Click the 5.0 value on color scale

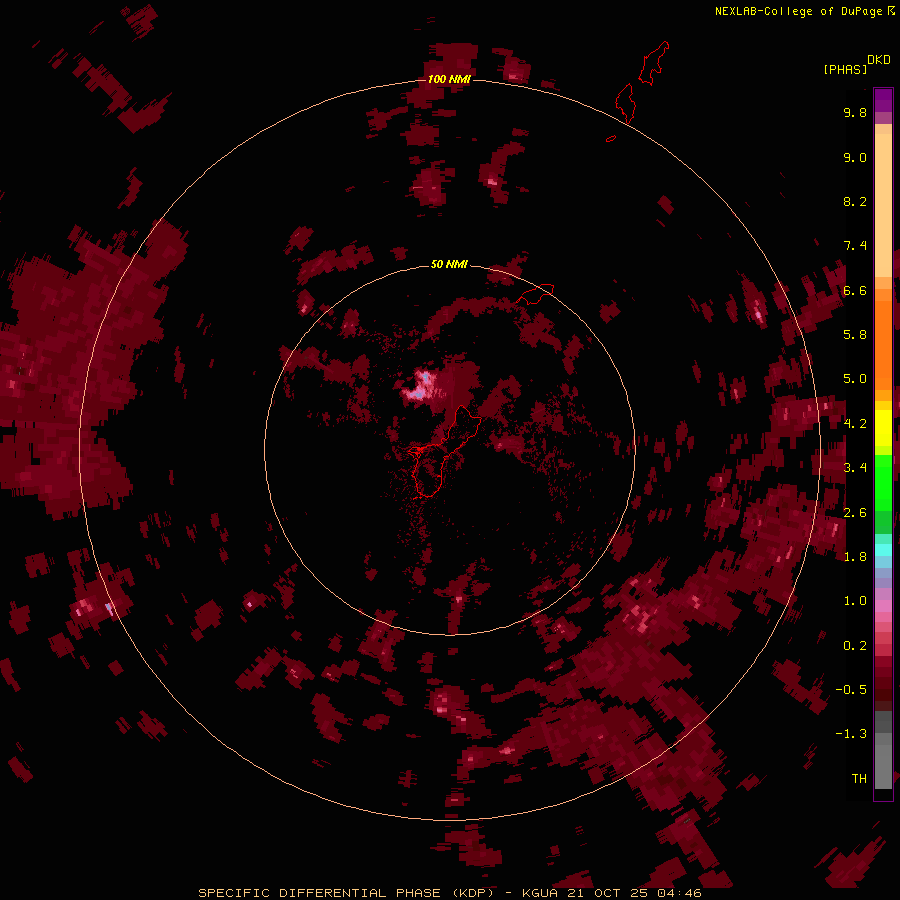point(855,379)
